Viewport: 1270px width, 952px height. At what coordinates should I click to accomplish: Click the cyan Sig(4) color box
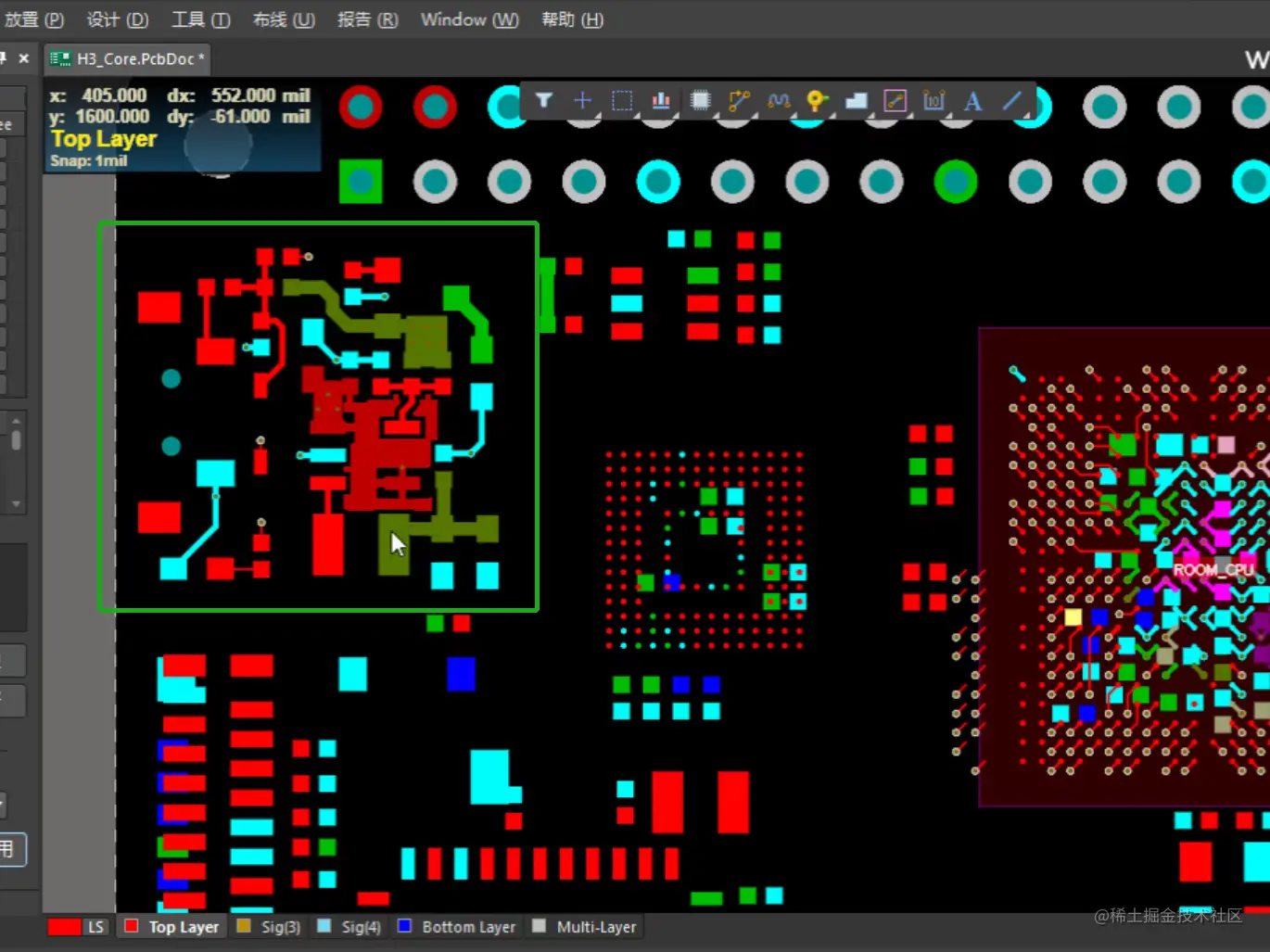pyautogui.click(x=324, y=926)
